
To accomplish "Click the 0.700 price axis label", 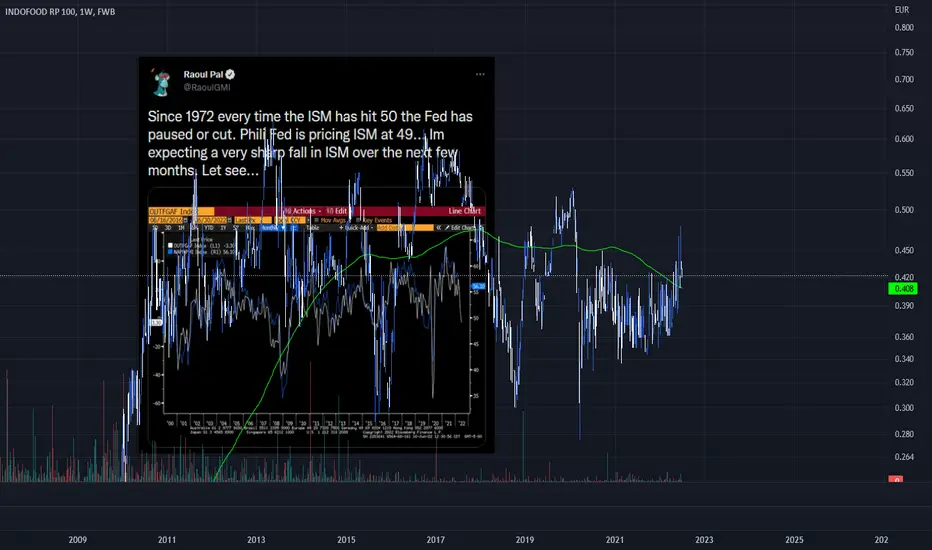I will pyautogui.click(x=904, y=79).
